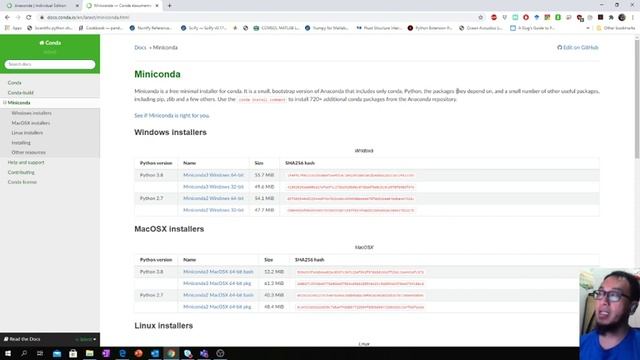The height and width of the screenshot is (360, 640).
Task: Click the address bar URL
Action: pos(88,18)
